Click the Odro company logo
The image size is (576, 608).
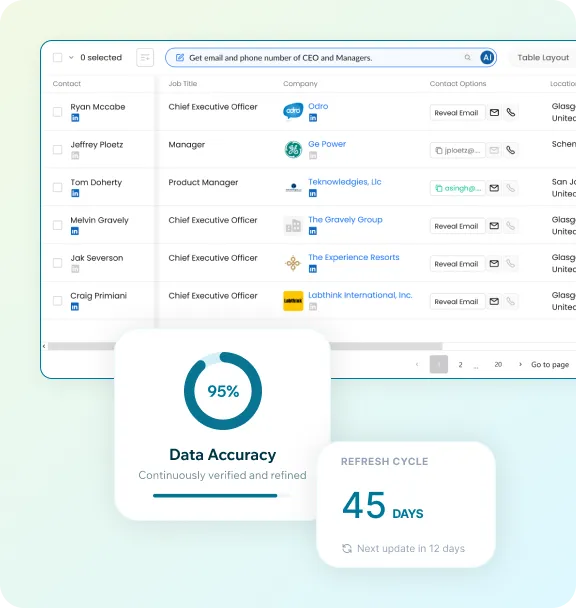coord(293,112)
